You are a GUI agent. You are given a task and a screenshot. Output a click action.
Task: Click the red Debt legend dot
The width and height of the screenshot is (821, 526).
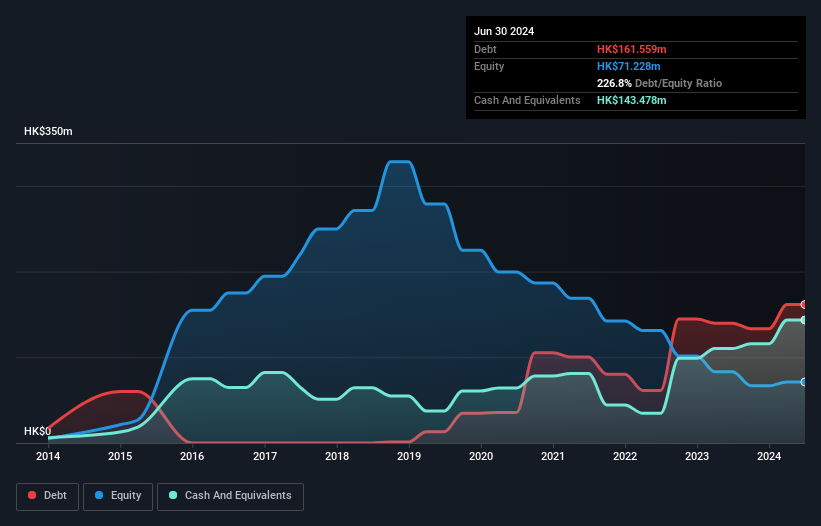coord(33,496)
